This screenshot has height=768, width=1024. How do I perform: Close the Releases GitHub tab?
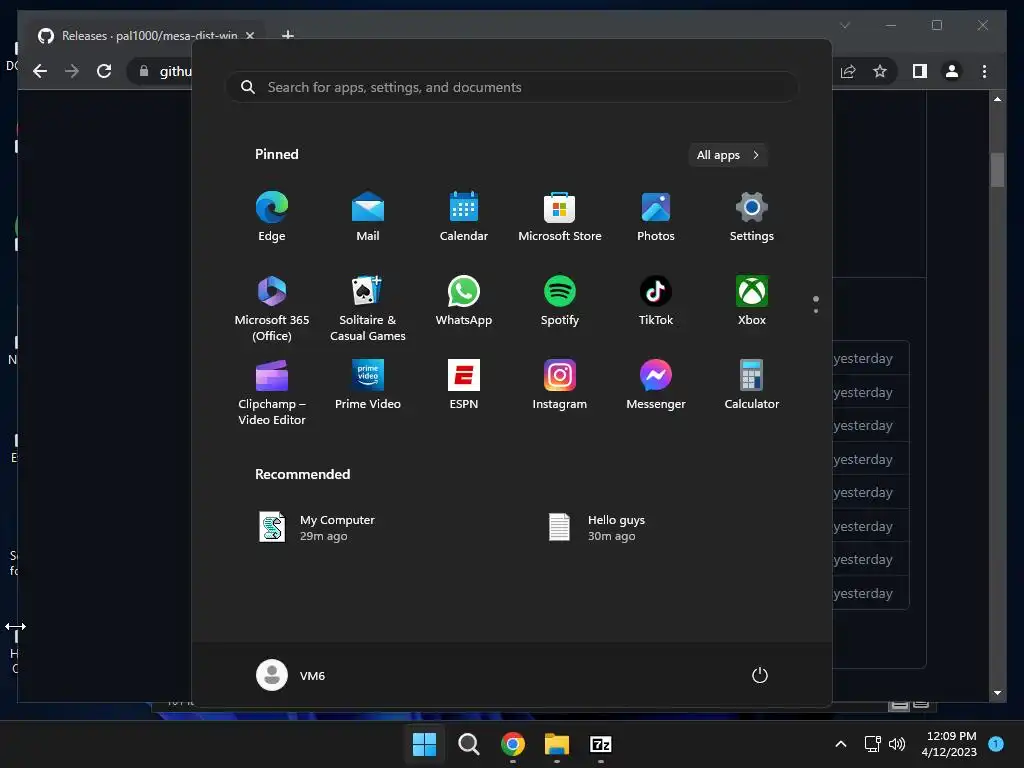(x=249, y=35)
